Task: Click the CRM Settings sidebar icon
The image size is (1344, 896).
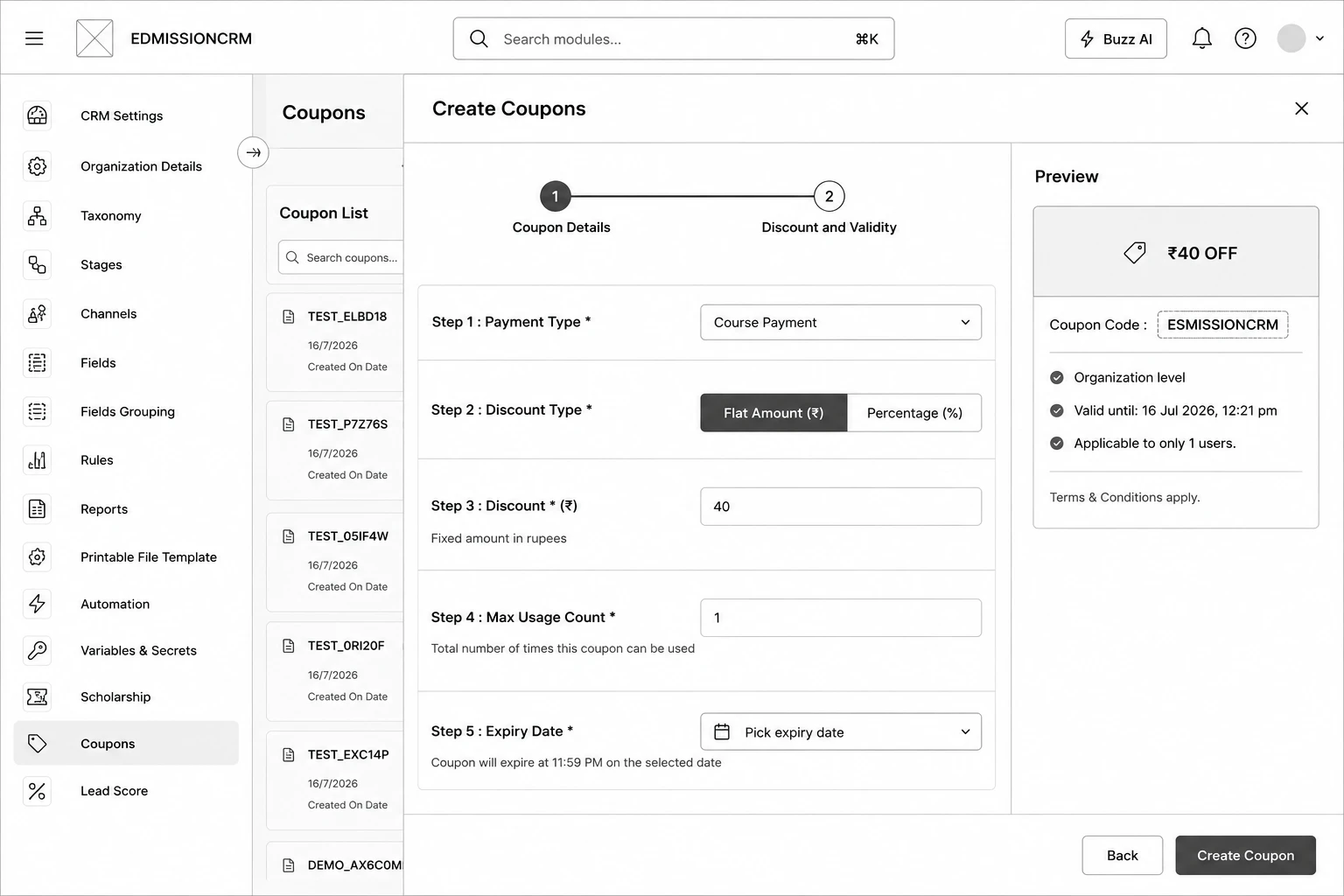Action: point(37,115)
